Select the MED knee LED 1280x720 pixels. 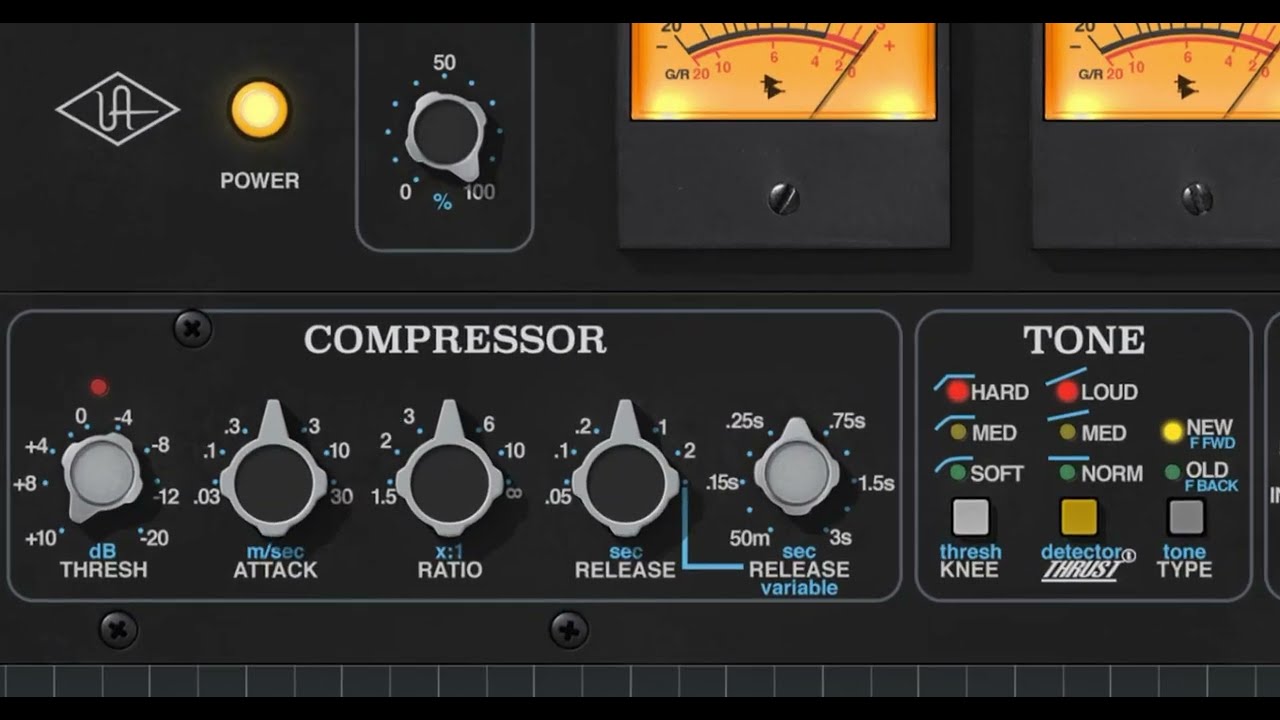coord(958,432)
